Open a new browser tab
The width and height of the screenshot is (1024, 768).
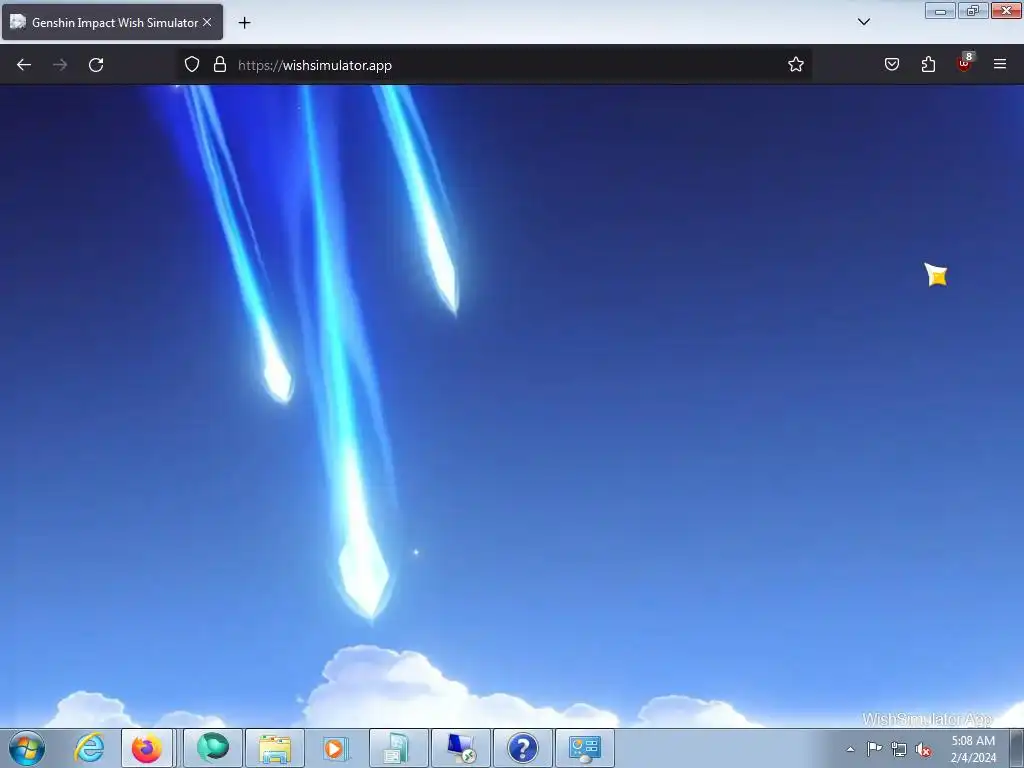pyautogui.click(x=244, y=23)
